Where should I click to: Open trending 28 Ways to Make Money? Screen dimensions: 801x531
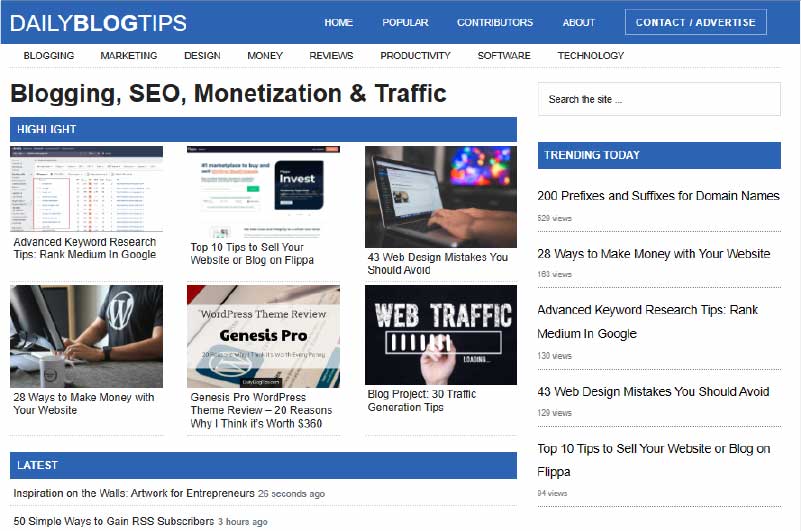654,253
